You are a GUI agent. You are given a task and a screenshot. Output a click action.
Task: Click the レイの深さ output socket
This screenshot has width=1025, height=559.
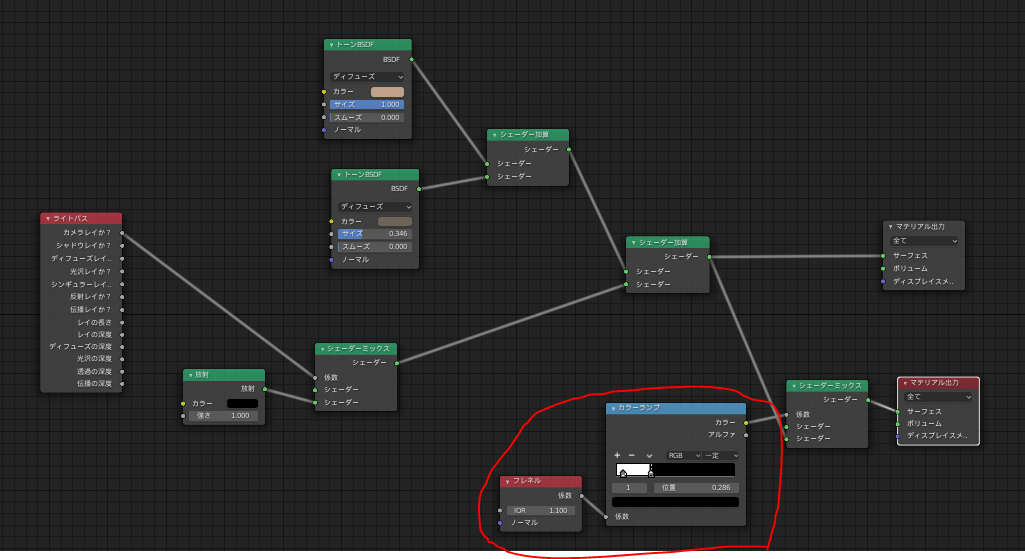pos(122,335)
